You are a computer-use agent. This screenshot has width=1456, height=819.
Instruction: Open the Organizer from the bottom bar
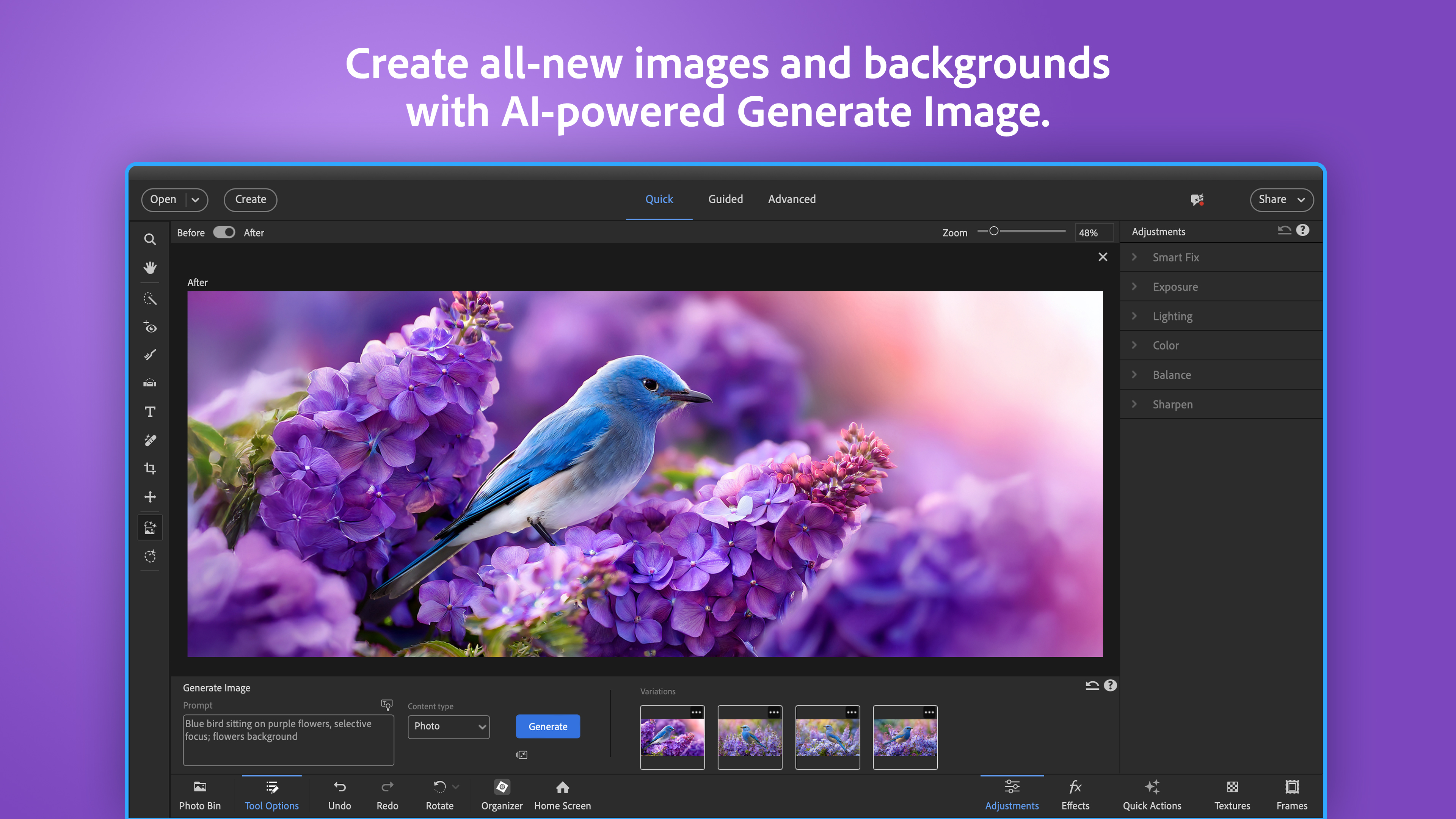pos(501,794)
